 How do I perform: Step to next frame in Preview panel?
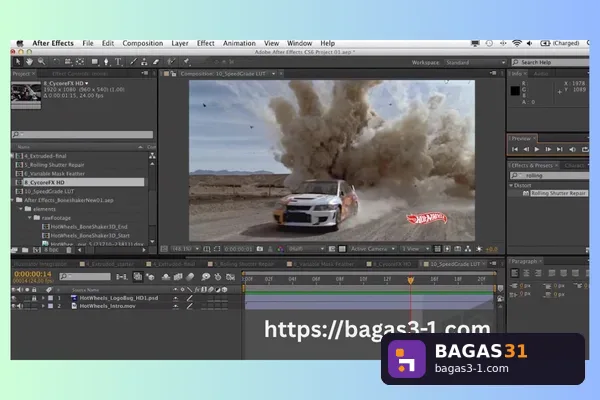pyautogui.click(x=548, y=149)
